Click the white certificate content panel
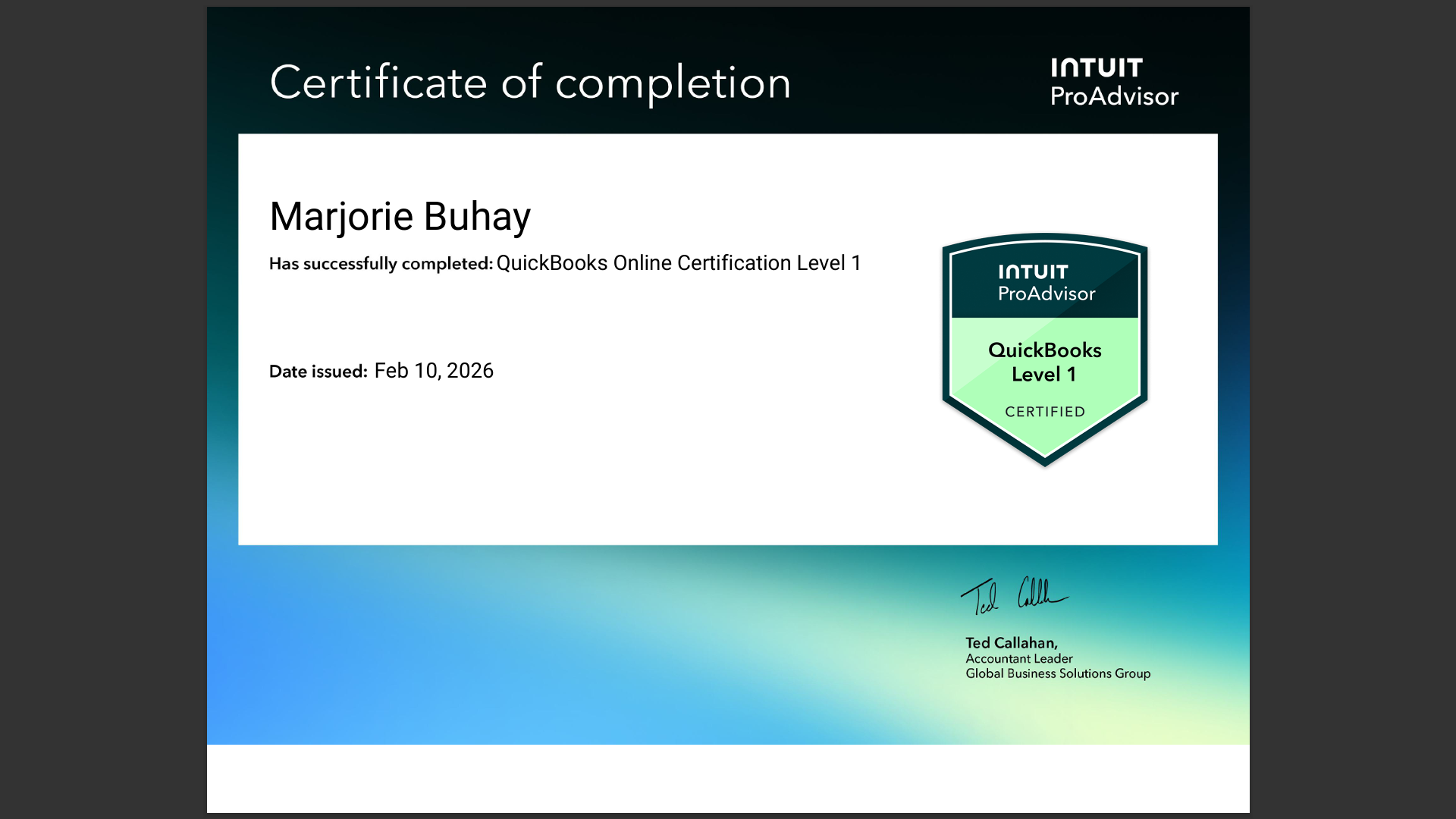1456x819 pixels. tap(607, 470)
